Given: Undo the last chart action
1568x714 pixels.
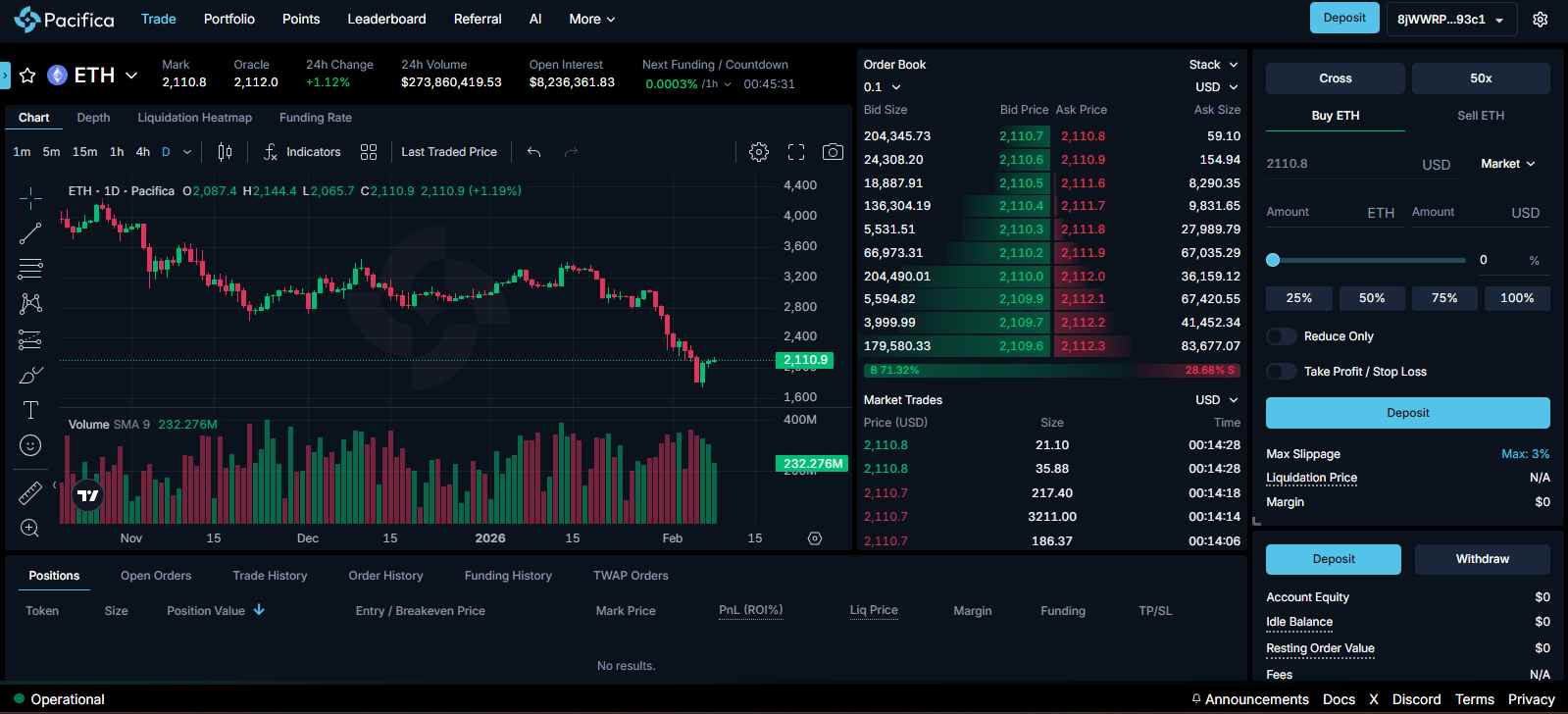Looking at the screenshot, I should tap(533, 152).
